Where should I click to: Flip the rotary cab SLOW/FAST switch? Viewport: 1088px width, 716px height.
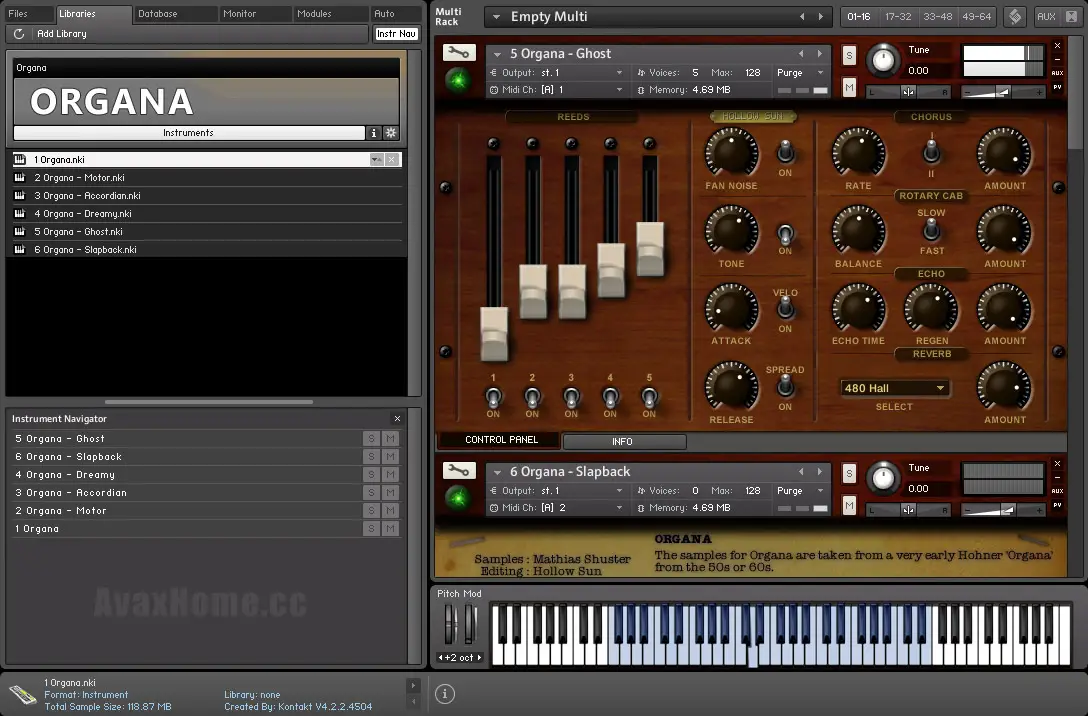pyautogui.click(x=931, y=229)
